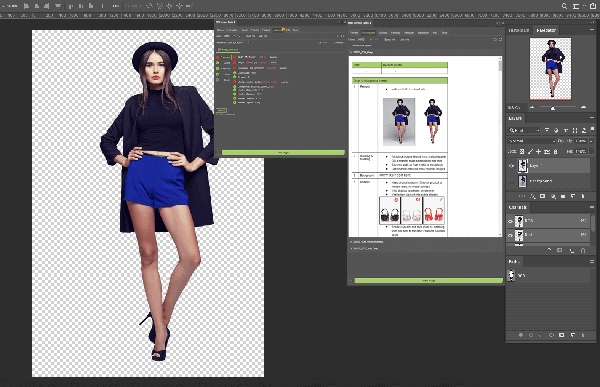Show the hidden Background layer
This screenshot has width=600, height=387.
click(512, 181)
